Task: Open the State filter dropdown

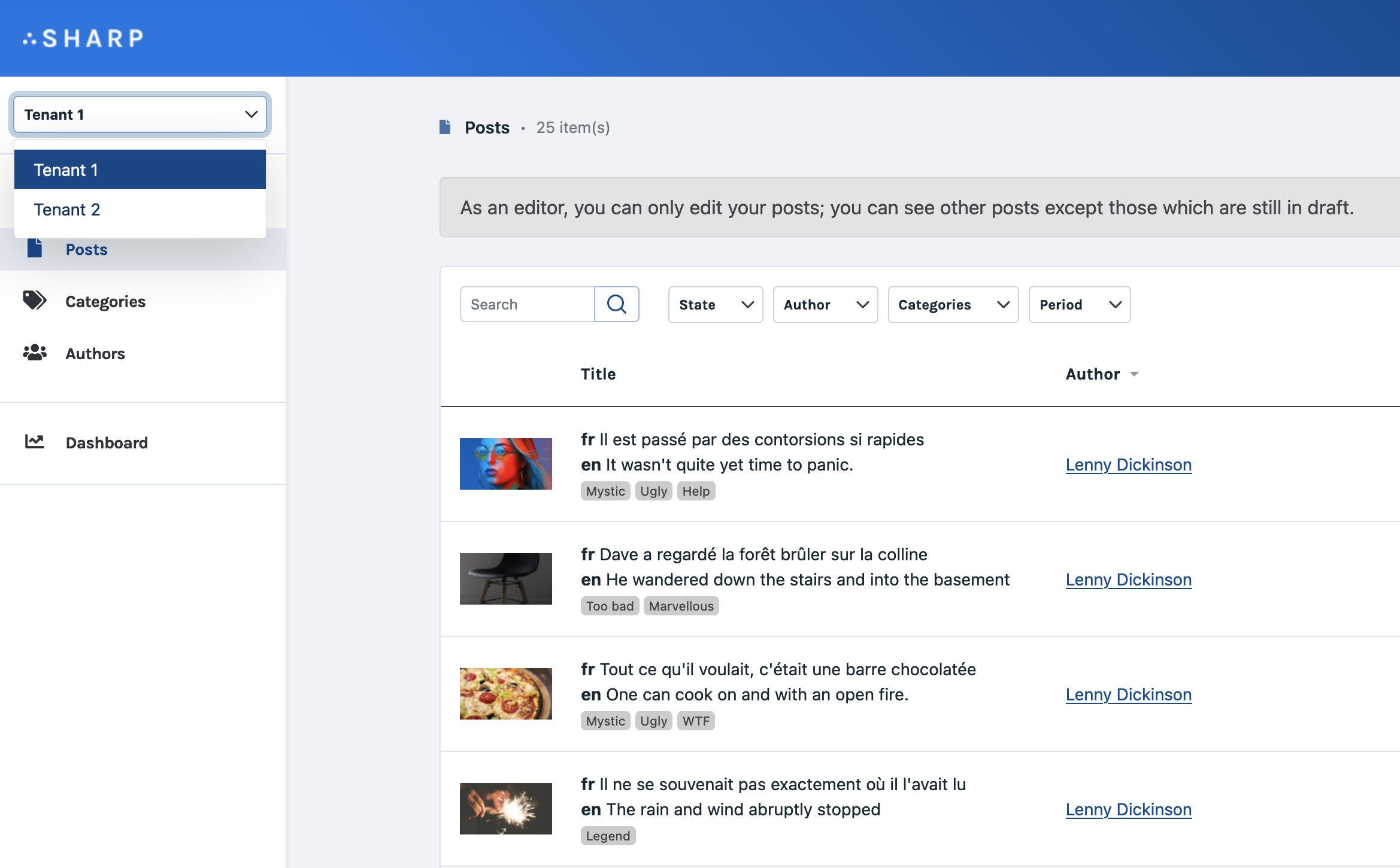Action: [x=715, y=305]
